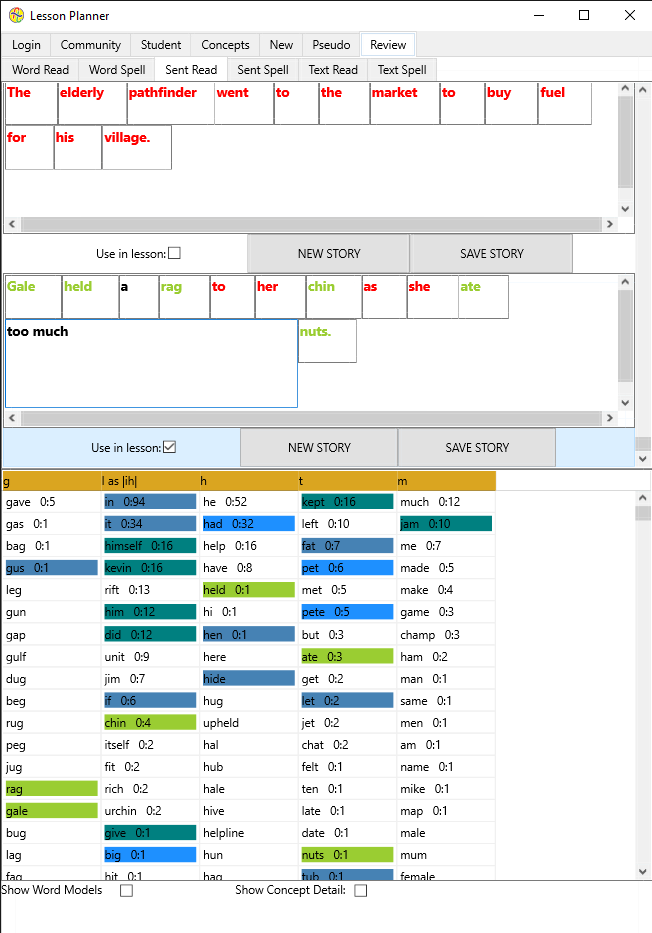
Task: Select 'had 0:32' highlighted entry
Action: click(x=249, y=524)
